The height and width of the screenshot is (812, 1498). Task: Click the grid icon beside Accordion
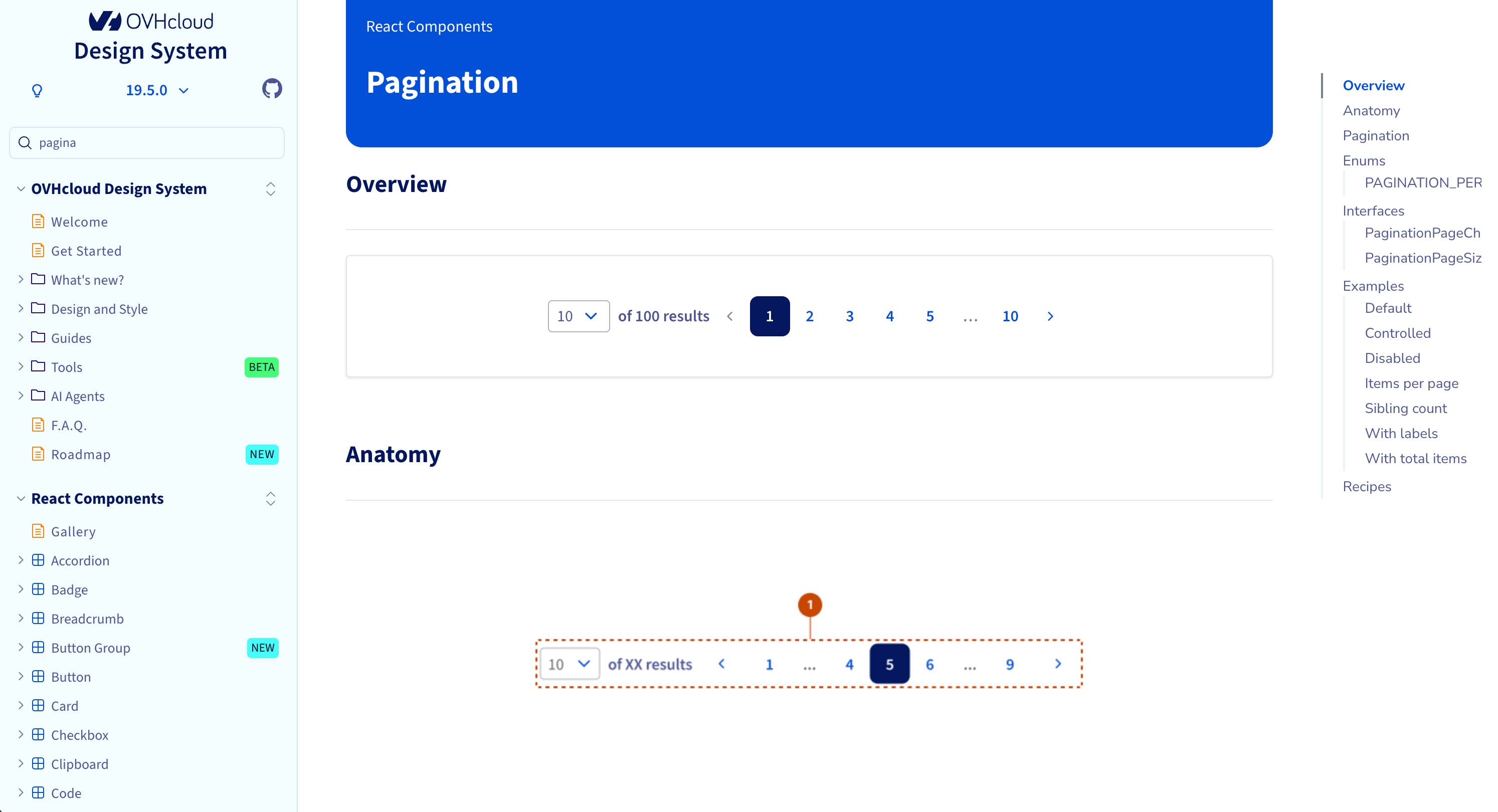point(38,560)
